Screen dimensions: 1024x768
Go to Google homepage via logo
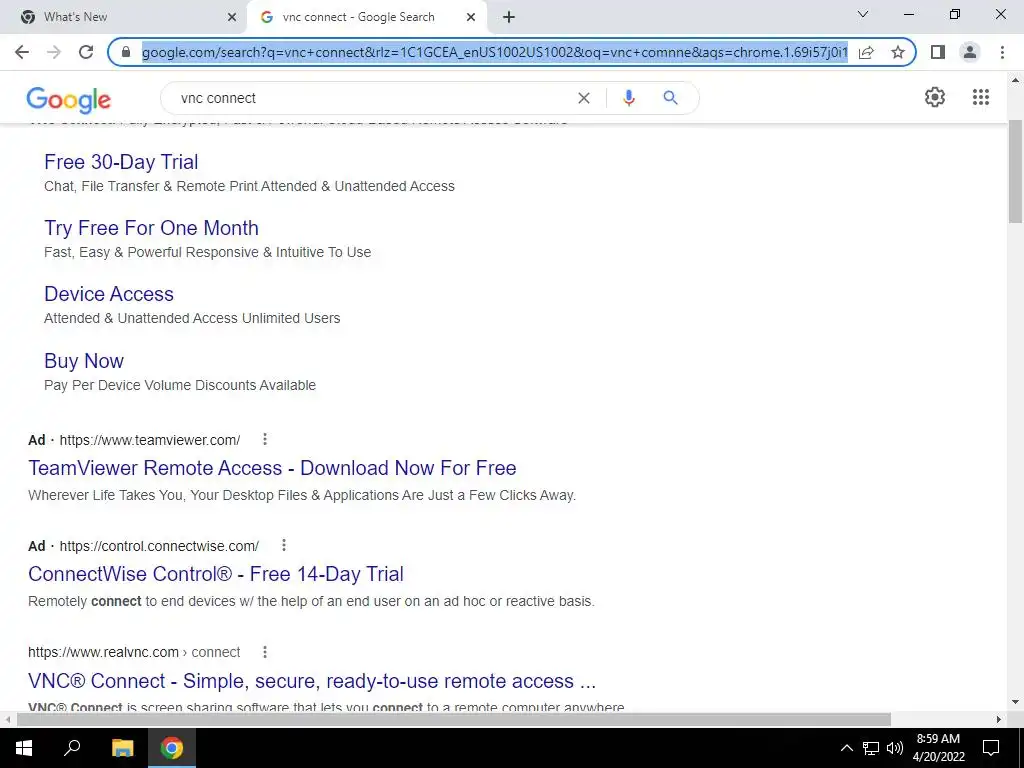[69, 99]
